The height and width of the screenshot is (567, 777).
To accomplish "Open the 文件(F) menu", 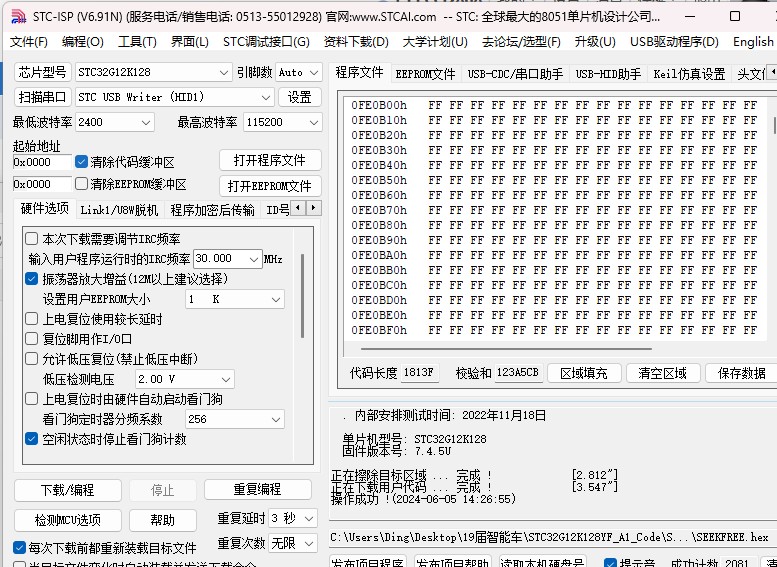I will click(29, 42).
